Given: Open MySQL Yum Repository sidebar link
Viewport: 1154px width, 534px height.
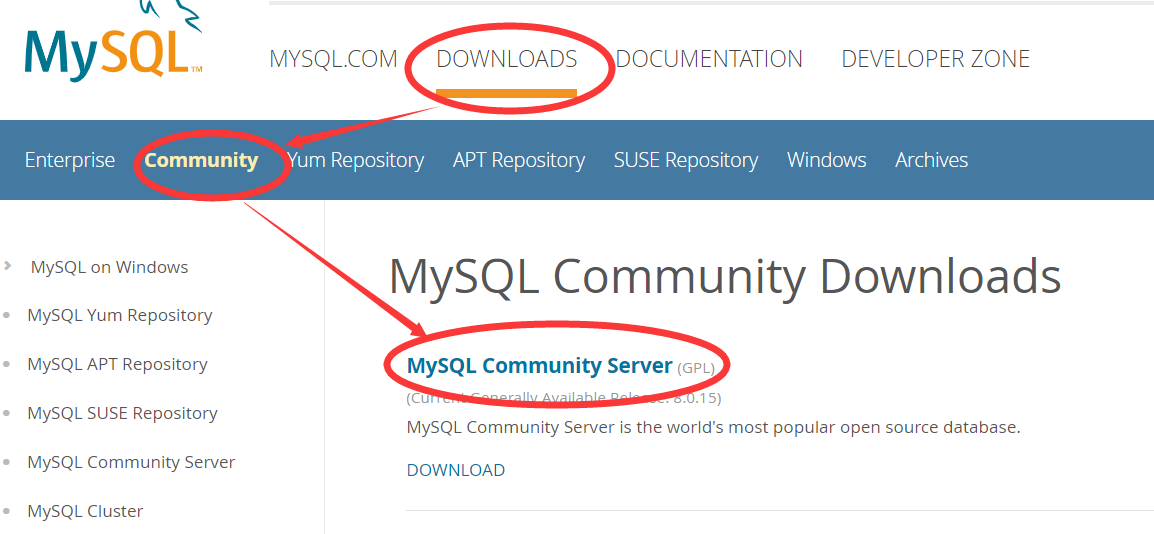Looking at the screenshot, I should (119, 316).
